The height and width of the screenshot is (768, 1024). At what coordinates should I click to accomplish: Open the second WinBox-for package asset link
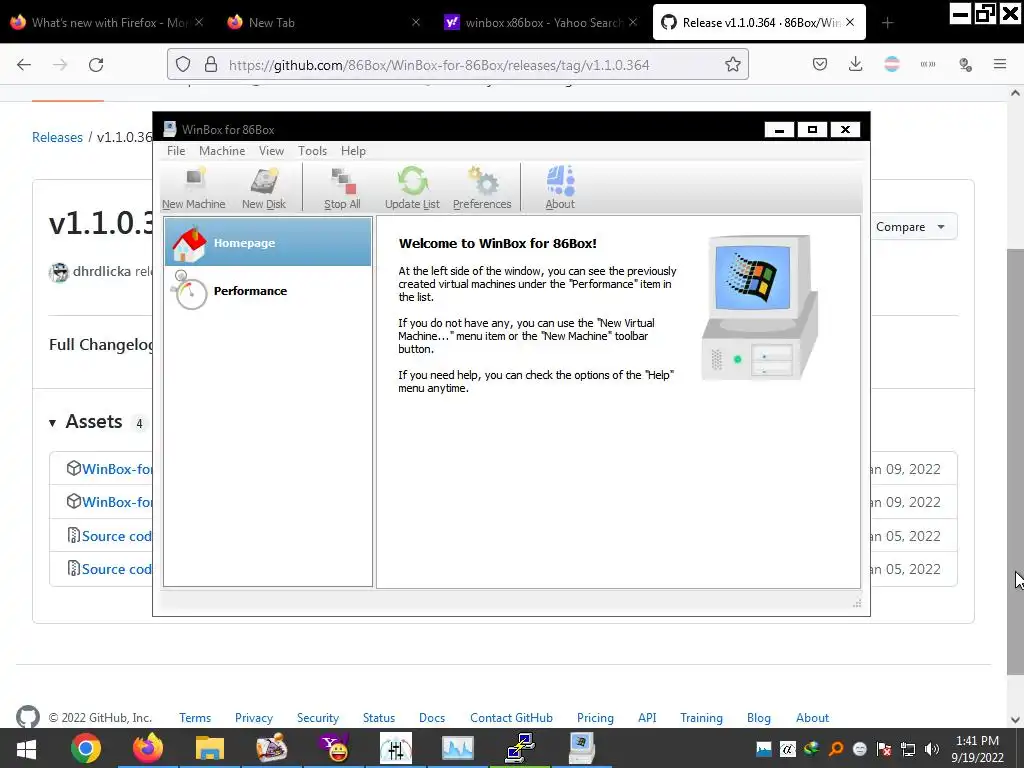click(116, 502)
